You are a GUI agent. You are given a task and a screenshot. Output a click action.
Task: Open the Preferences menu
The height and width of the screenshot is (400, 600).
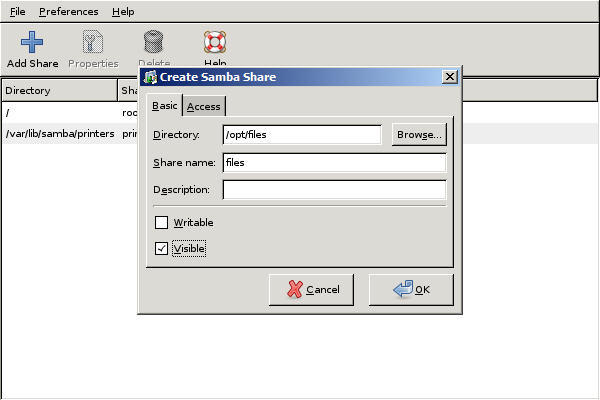coord(68,12)
